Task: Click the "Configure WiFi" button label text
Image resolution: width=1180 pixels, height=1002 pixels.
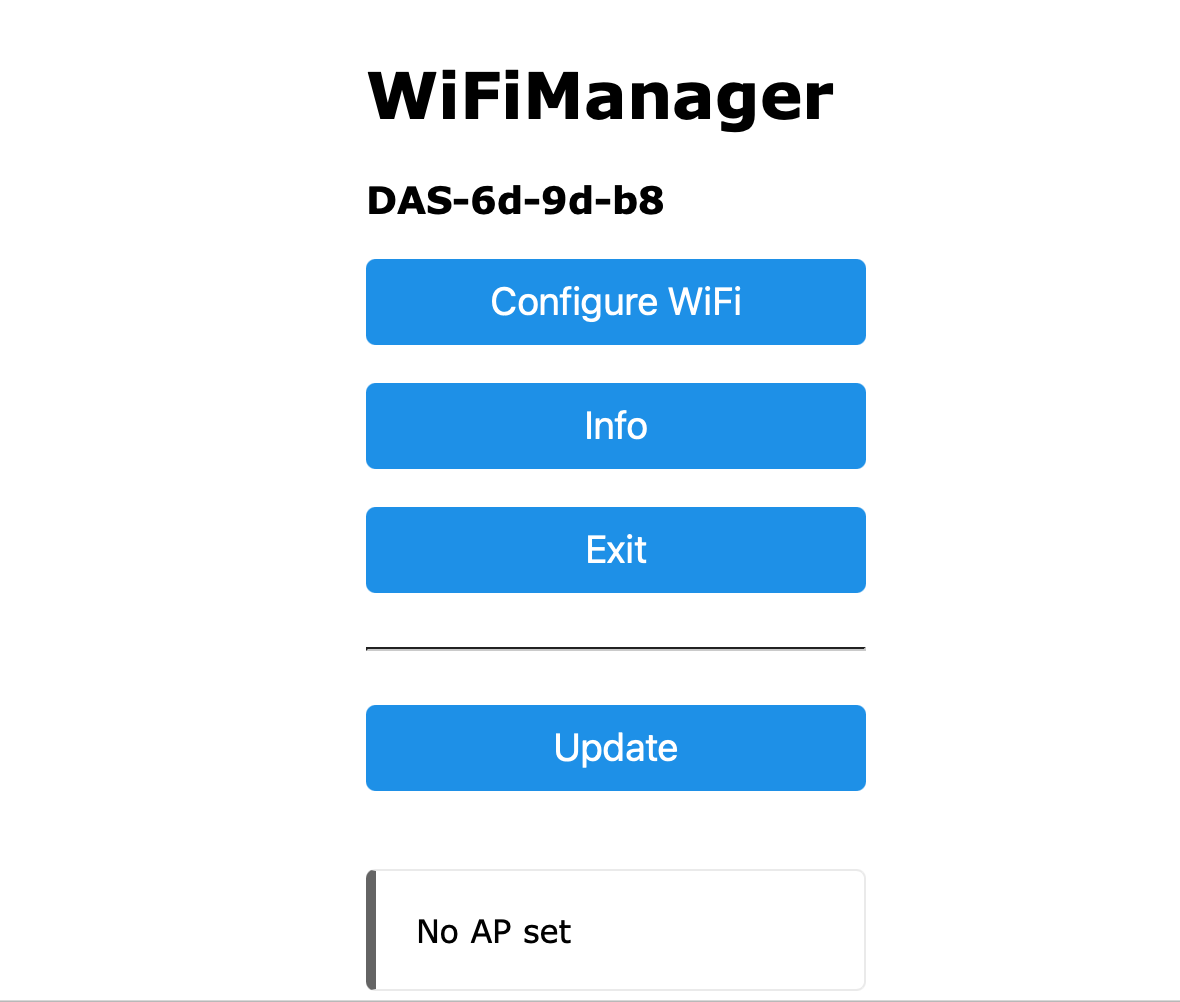Action: (616, 302)
